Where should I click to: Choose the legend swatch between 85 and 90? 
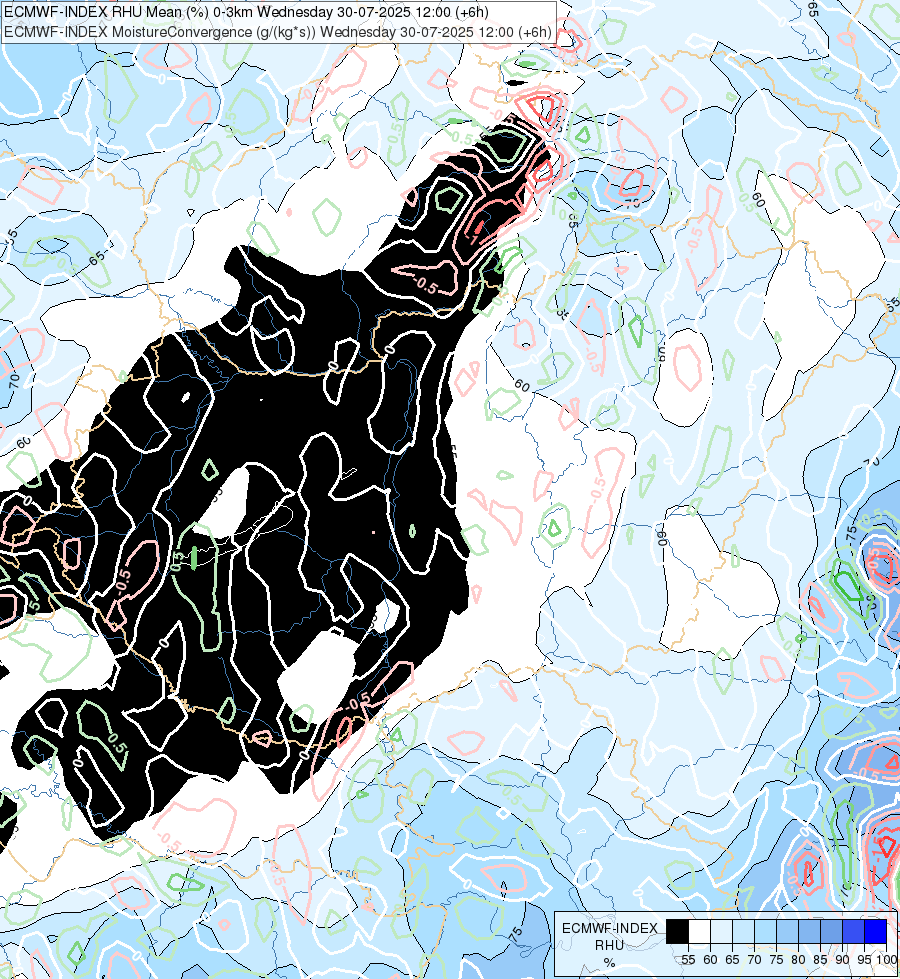coord(831,931)
